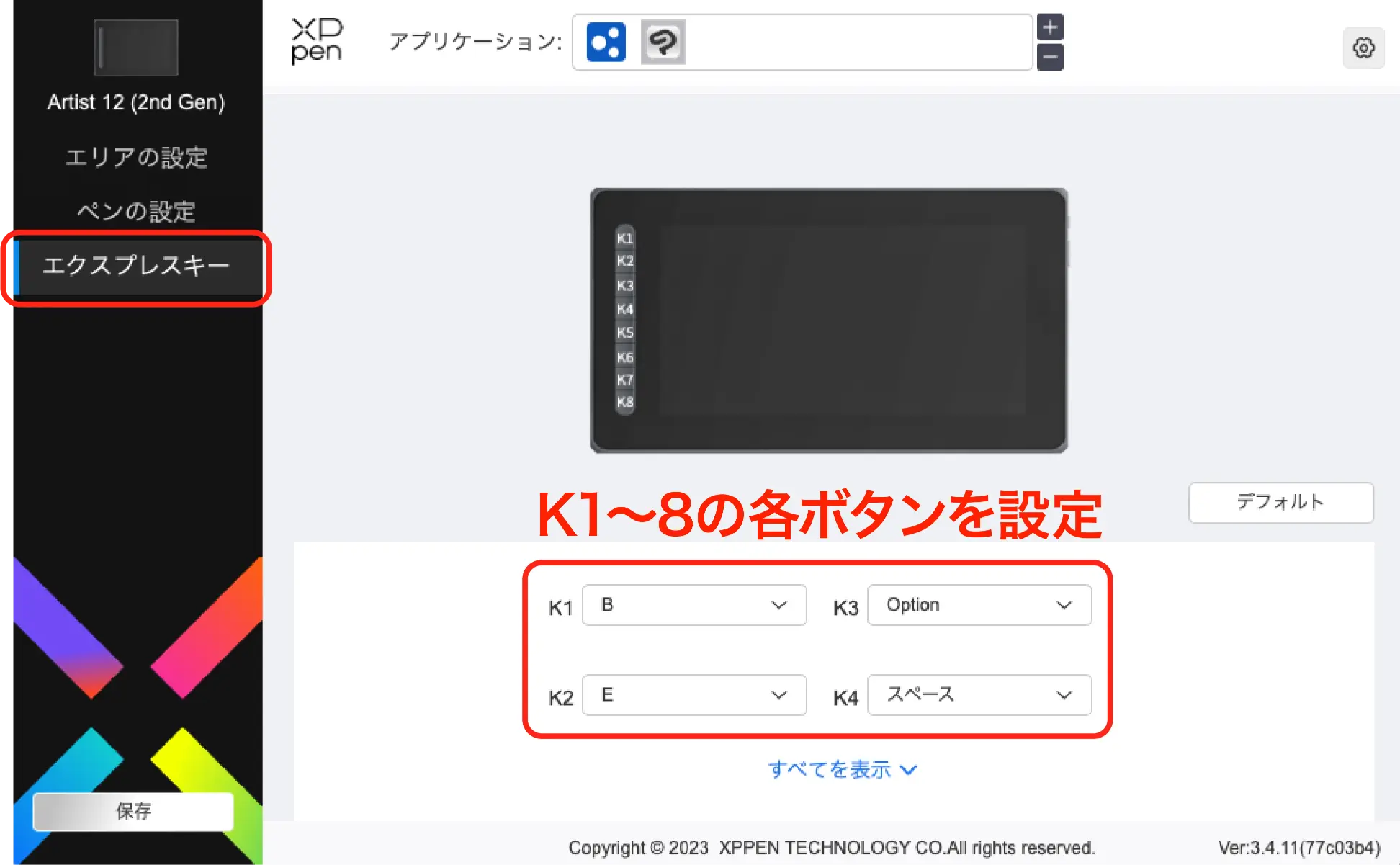1400x865 pixels.
Task: Switch to ペンの設定 tab
Action: pyautogui.click(x=136, y=211)
